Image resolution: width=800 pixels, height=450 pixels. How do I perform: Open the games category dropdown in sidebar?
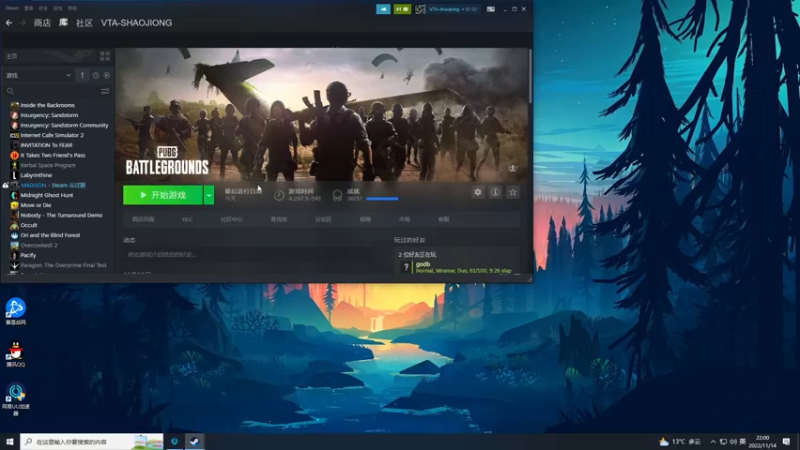pos(38,76)
